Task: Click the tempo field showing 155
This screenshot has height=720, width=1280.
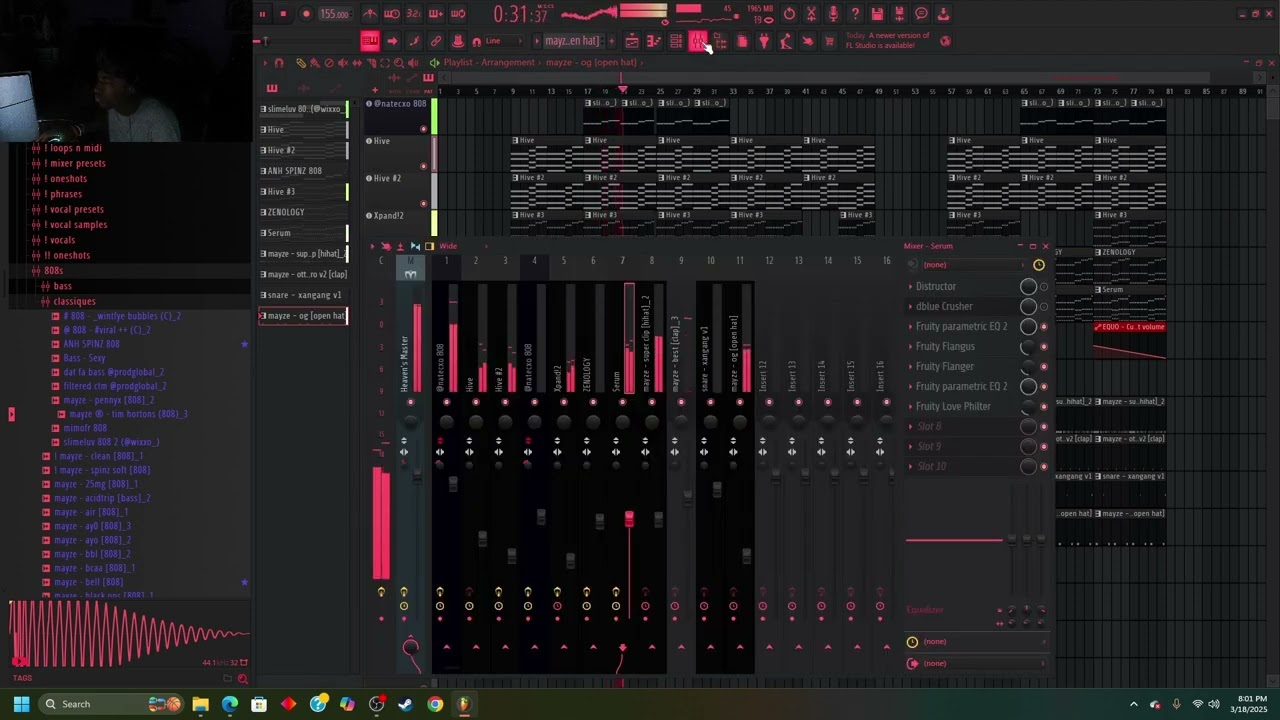Action: point(334,14)
